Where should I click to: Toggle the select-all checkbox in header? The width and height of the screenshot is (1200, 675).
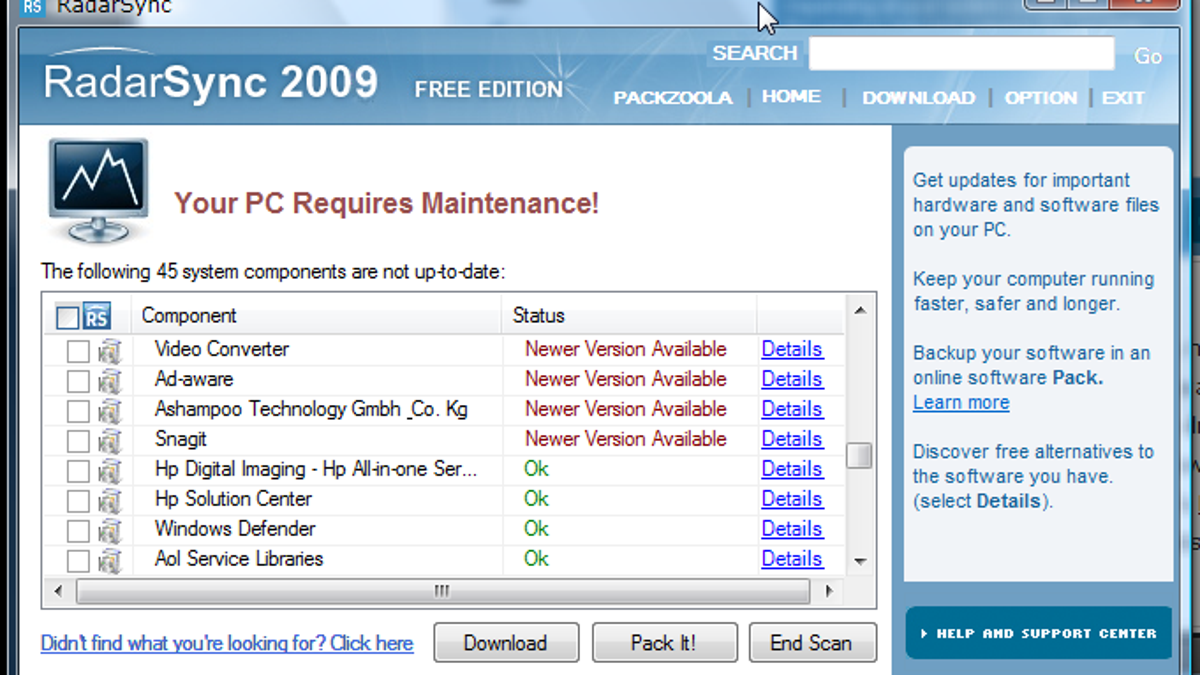(x=67, y=318)
